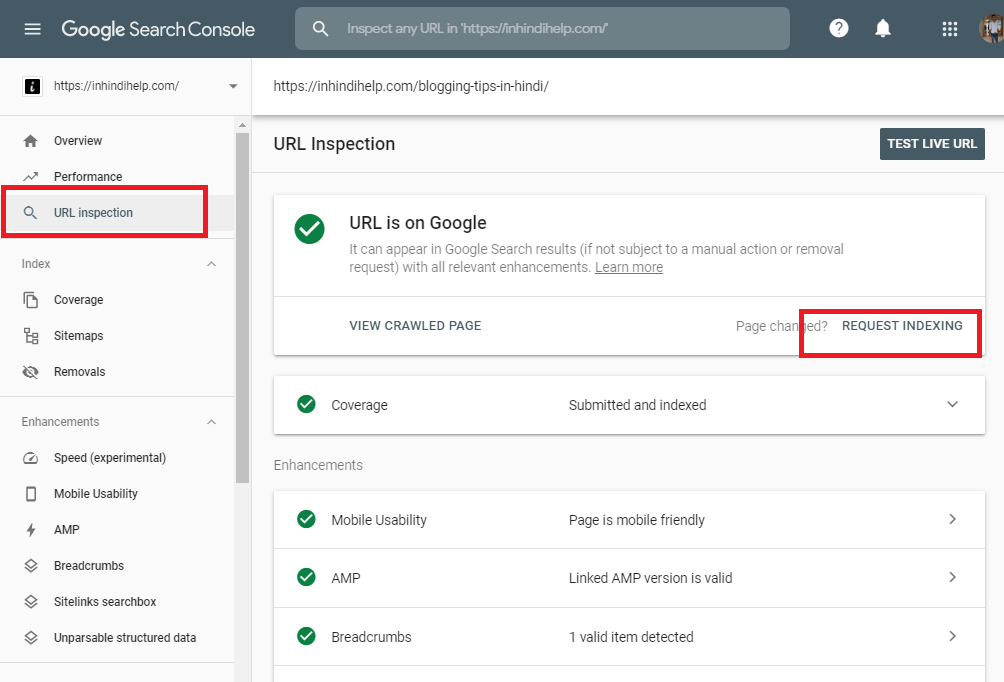Open Removals in sidebar
This screenshot has height=682, width=1004.
(x=79, y=371)
